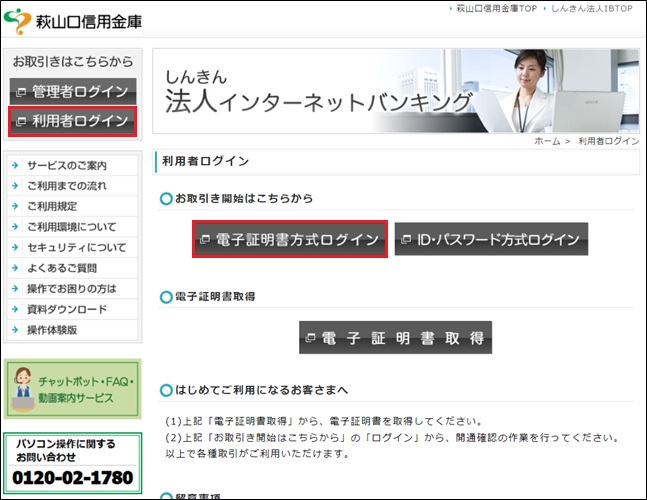Screen dimensions: 647x500
Task: Click しんきん法人IBTOP link at top
Action: tap(593, 8)
